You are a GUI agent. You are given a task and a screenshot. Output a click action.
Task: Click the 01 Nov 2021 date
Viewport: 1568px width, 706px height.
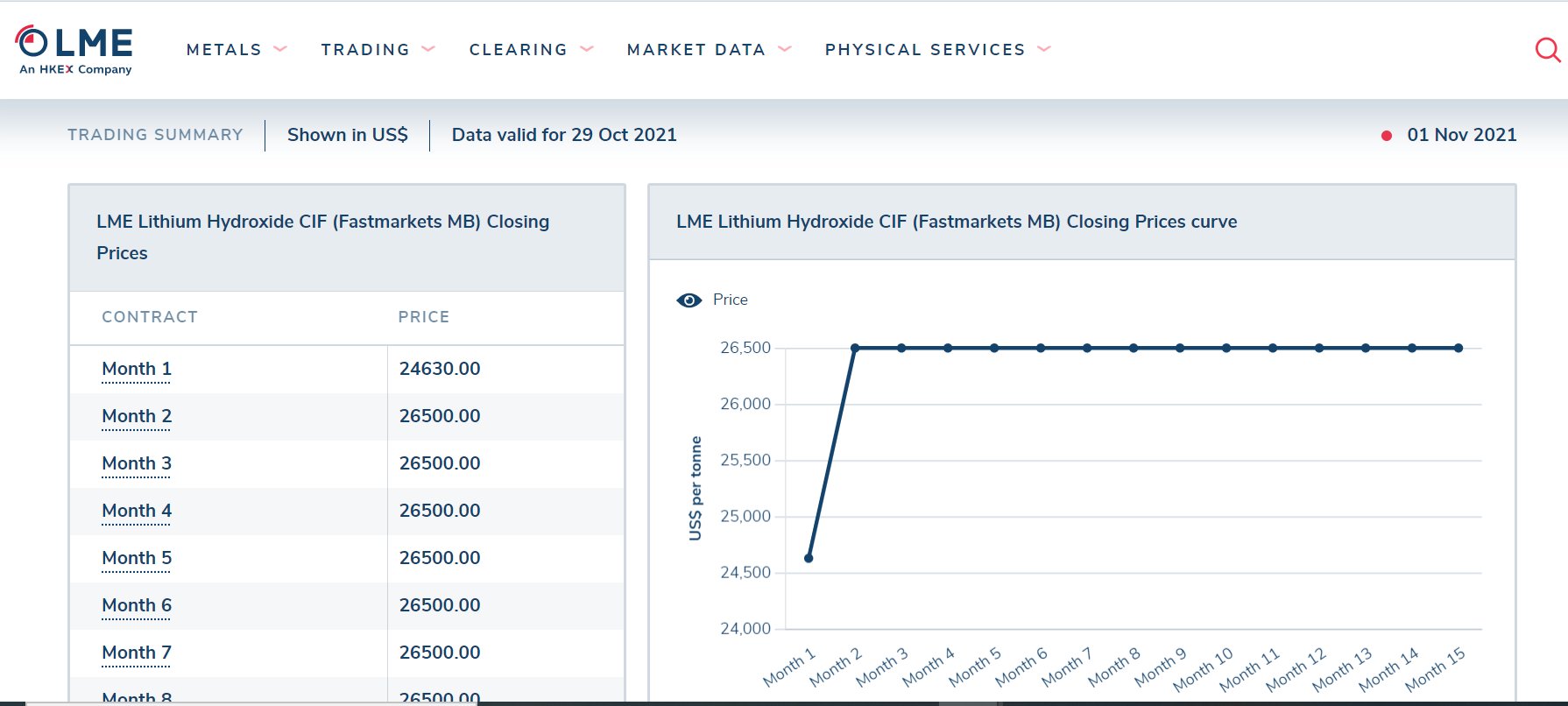point(1462,135)
